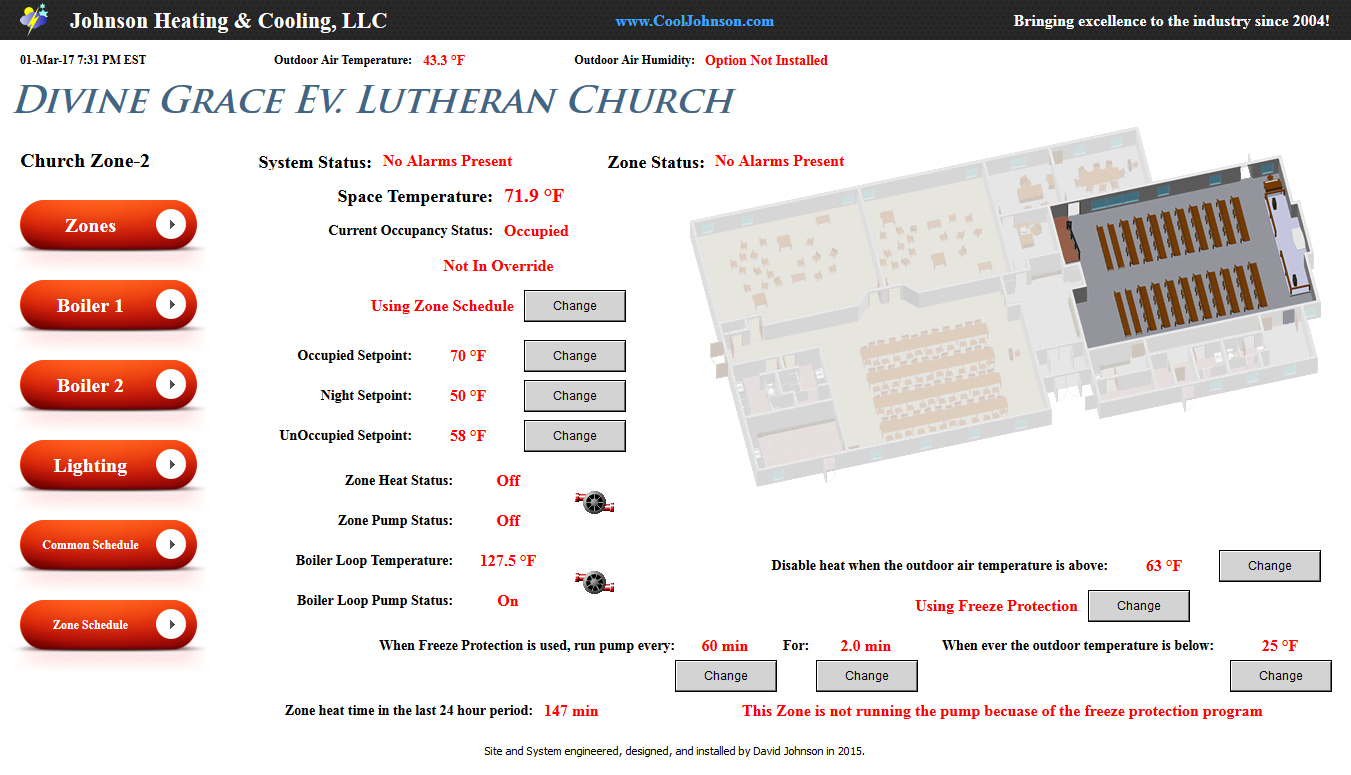Click the UnOccupied Setpoint value 58 °F
The width and height of the screenshot is (1351, 775).
(468, 436)
